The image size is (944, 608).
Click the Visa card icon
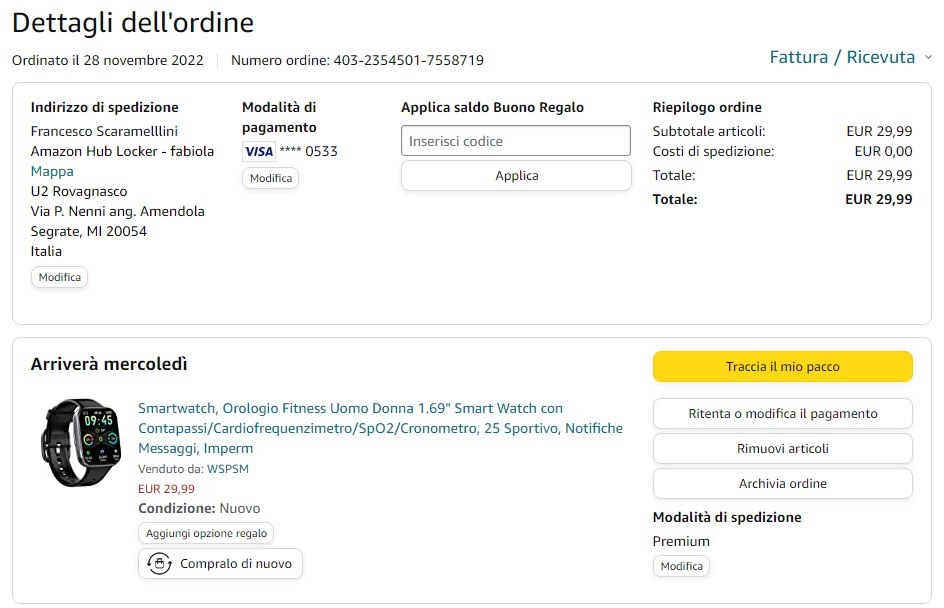pyautogui.click(x=258, y=152)
